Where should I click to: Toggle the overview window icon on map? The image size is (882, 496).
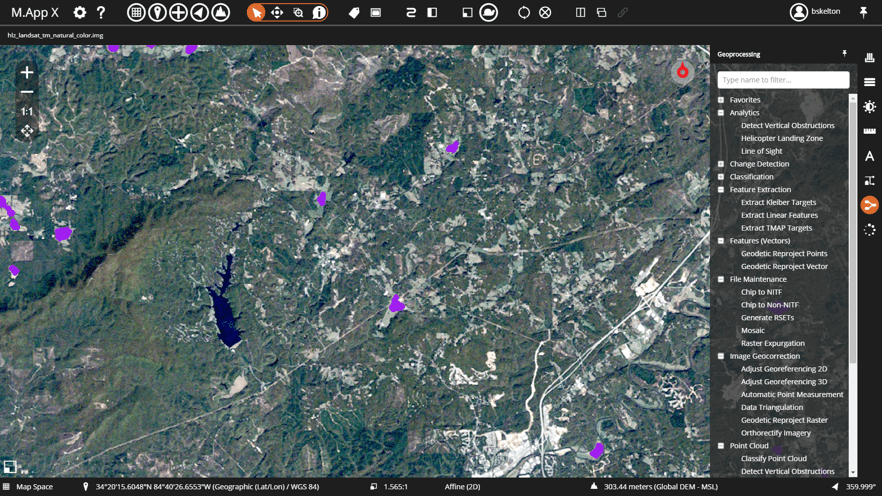pos(10,467)
